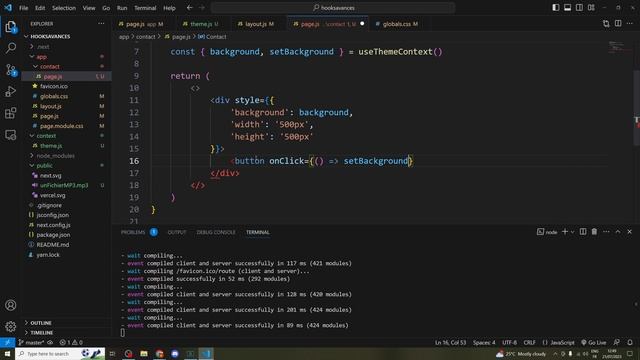Image resolution: width=640 pixels, height=360 pixels.
Task: Open globals.css in the file tree
Action: pos(54,96)
